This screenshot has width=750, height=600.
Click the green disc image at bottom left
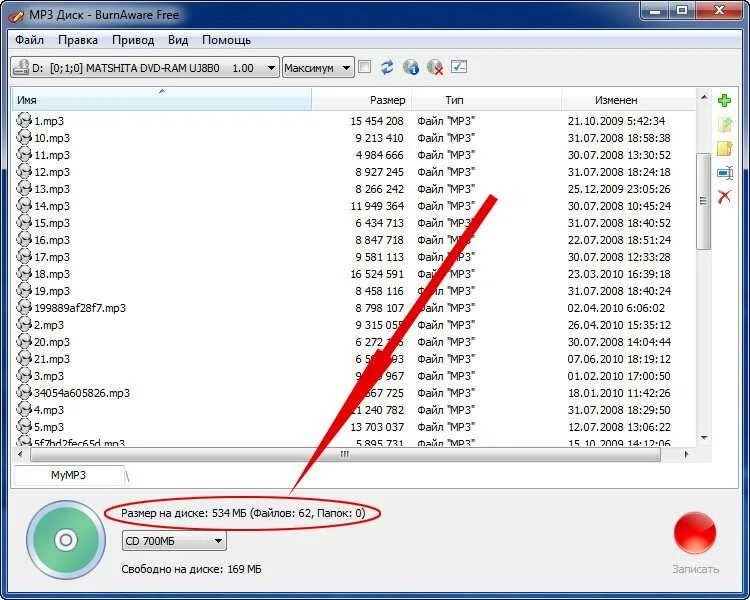[x=66, y=540]
